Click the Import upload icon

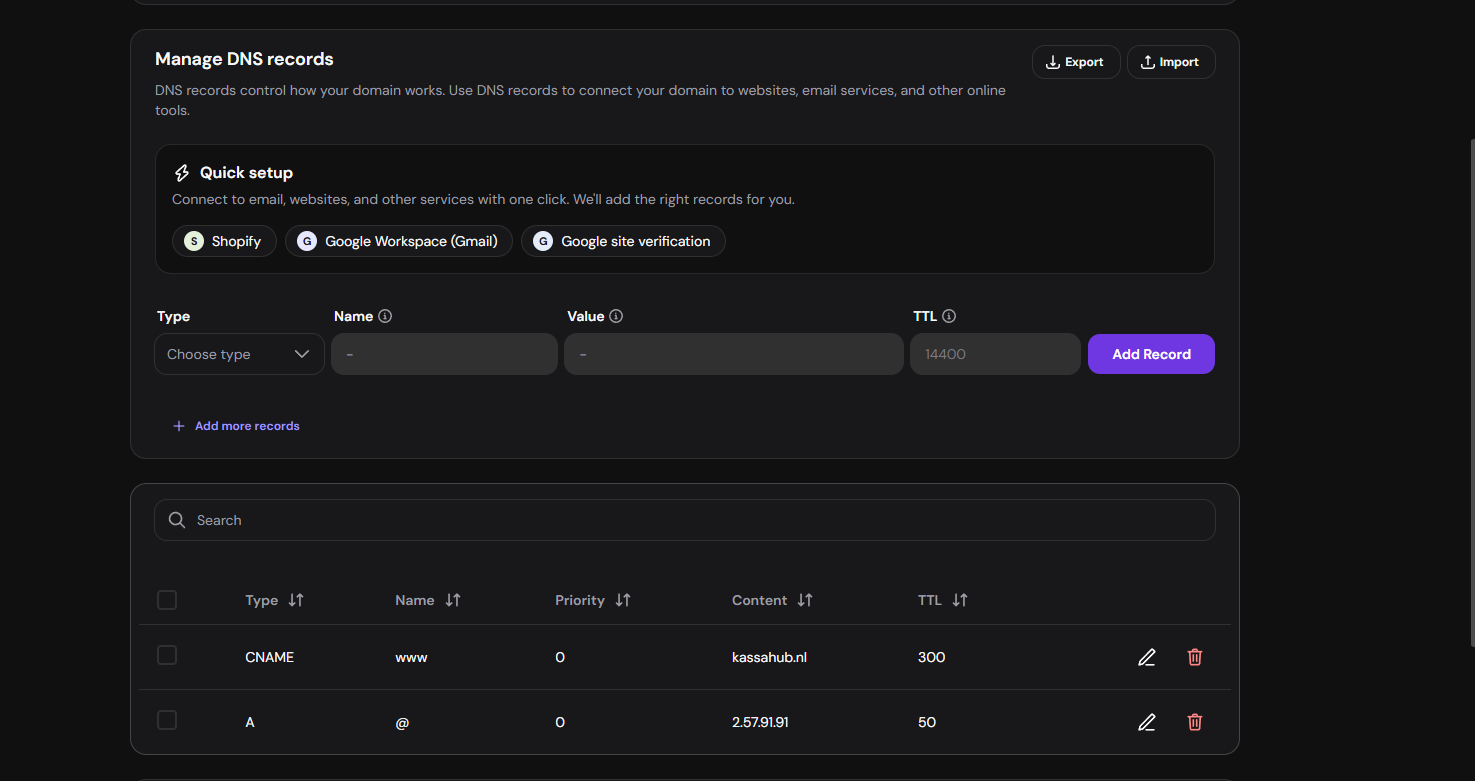(1148, 62)
